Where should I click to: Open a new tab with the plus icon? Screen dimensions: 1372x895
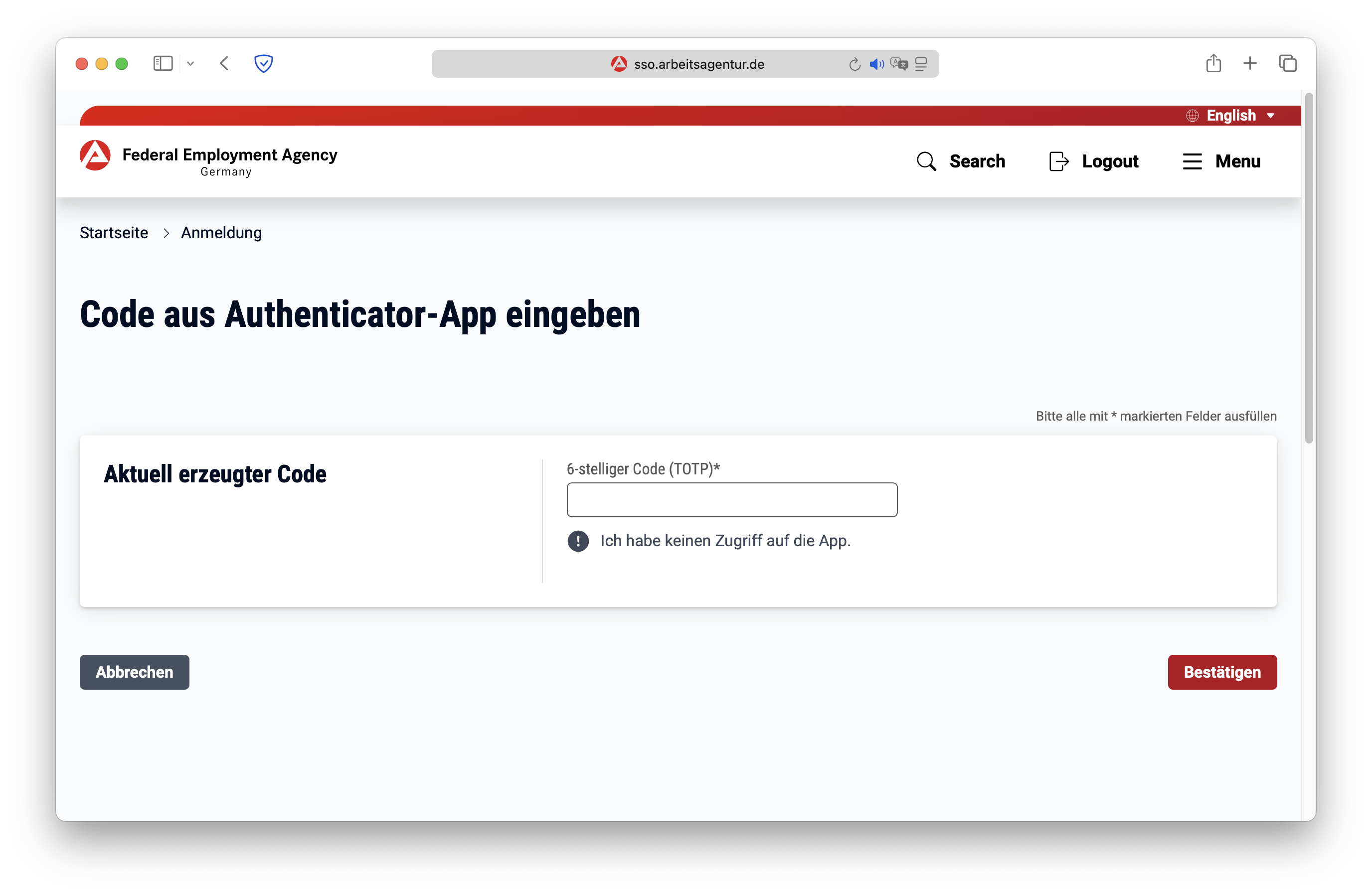[1250, 63]
